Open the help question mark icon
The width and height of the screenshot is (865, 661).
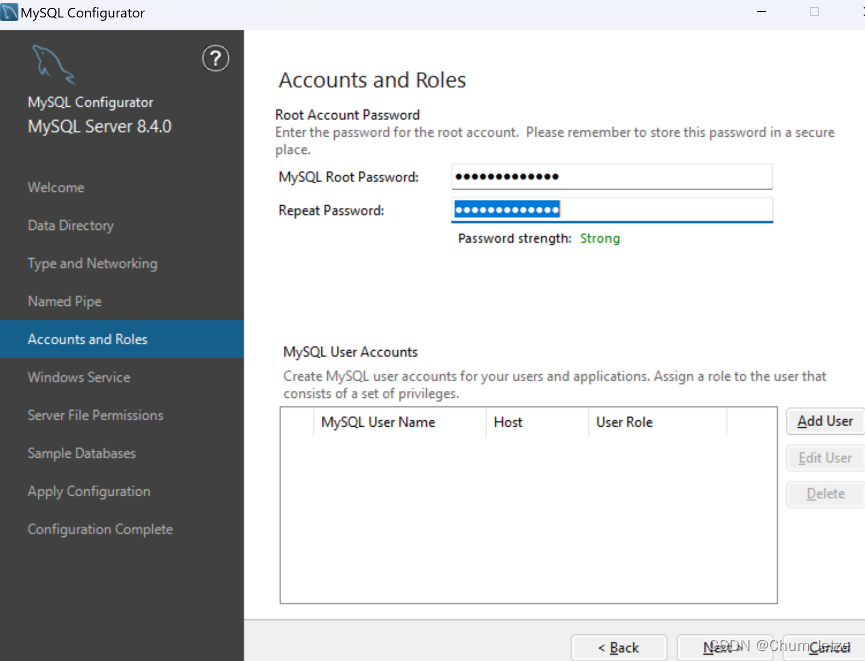pos(216,58)
